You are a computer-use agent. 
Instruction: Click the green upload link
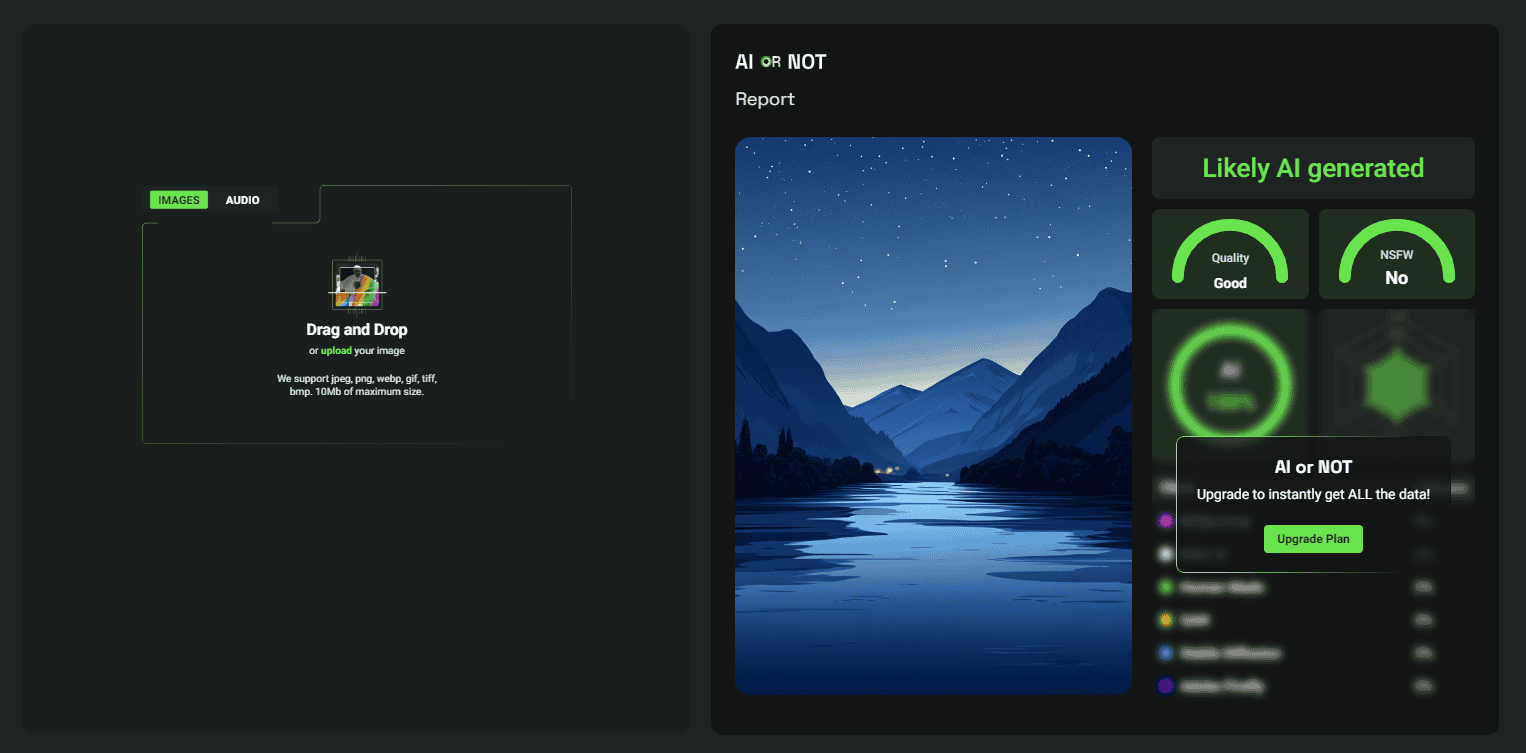coord(336,351)
